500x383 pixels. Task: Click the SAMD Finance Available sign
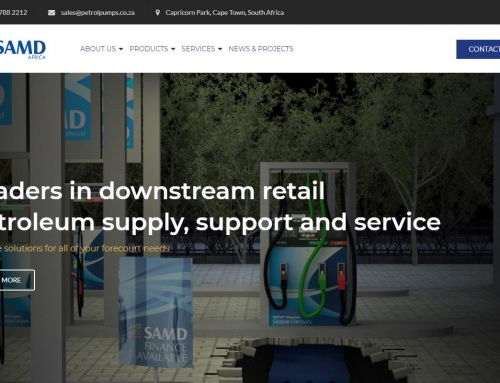pyautogui.click(x=156, y=312)
